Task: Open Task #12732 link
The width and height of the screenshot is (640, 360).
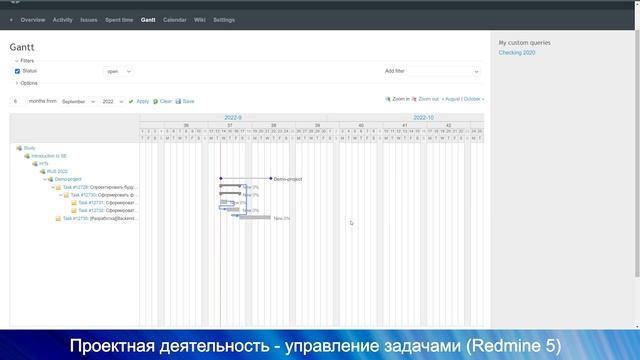Action: [91, 211]
